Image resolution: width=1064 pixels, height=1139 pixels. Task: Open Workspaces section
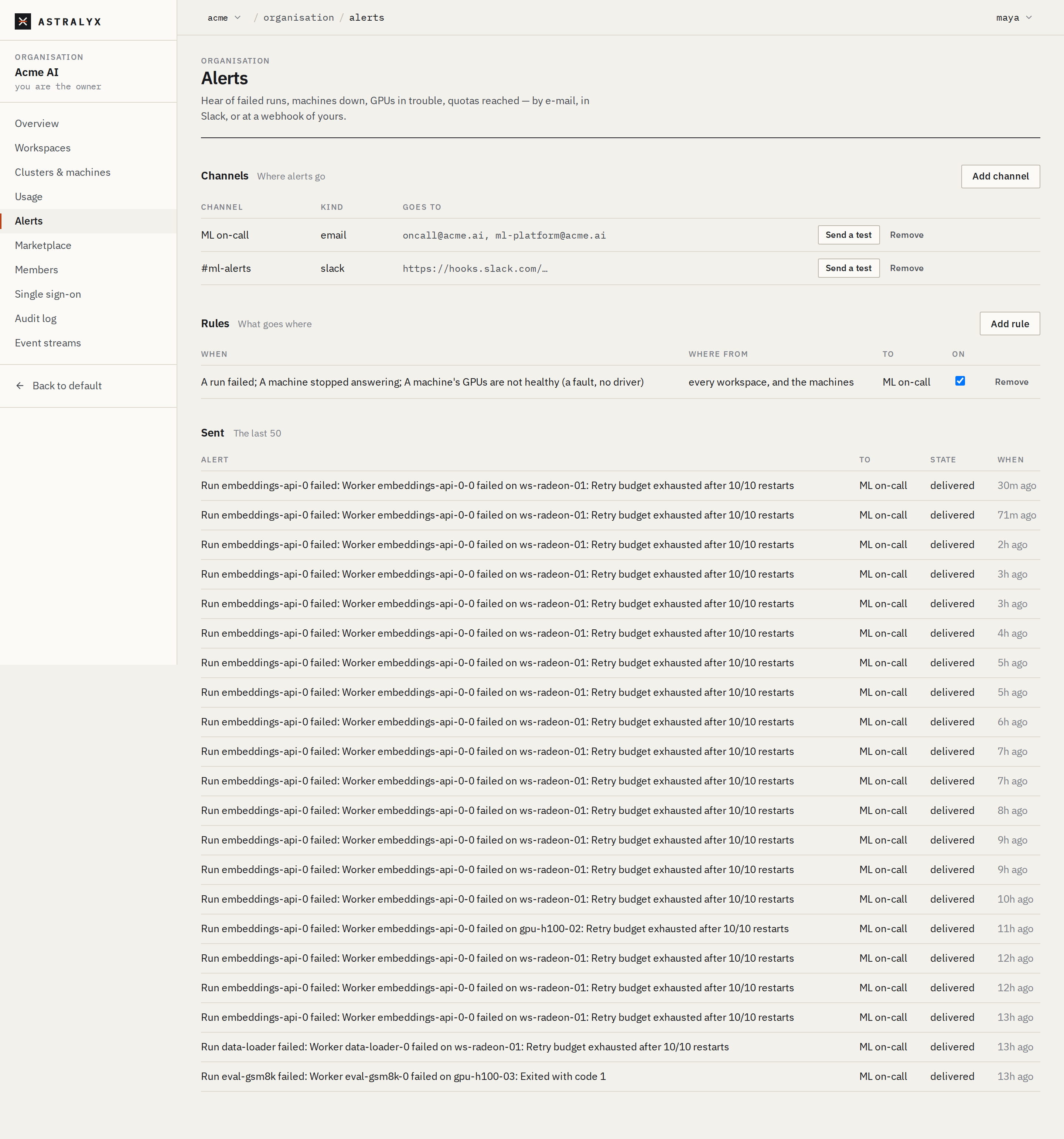[x=88, y=148]
